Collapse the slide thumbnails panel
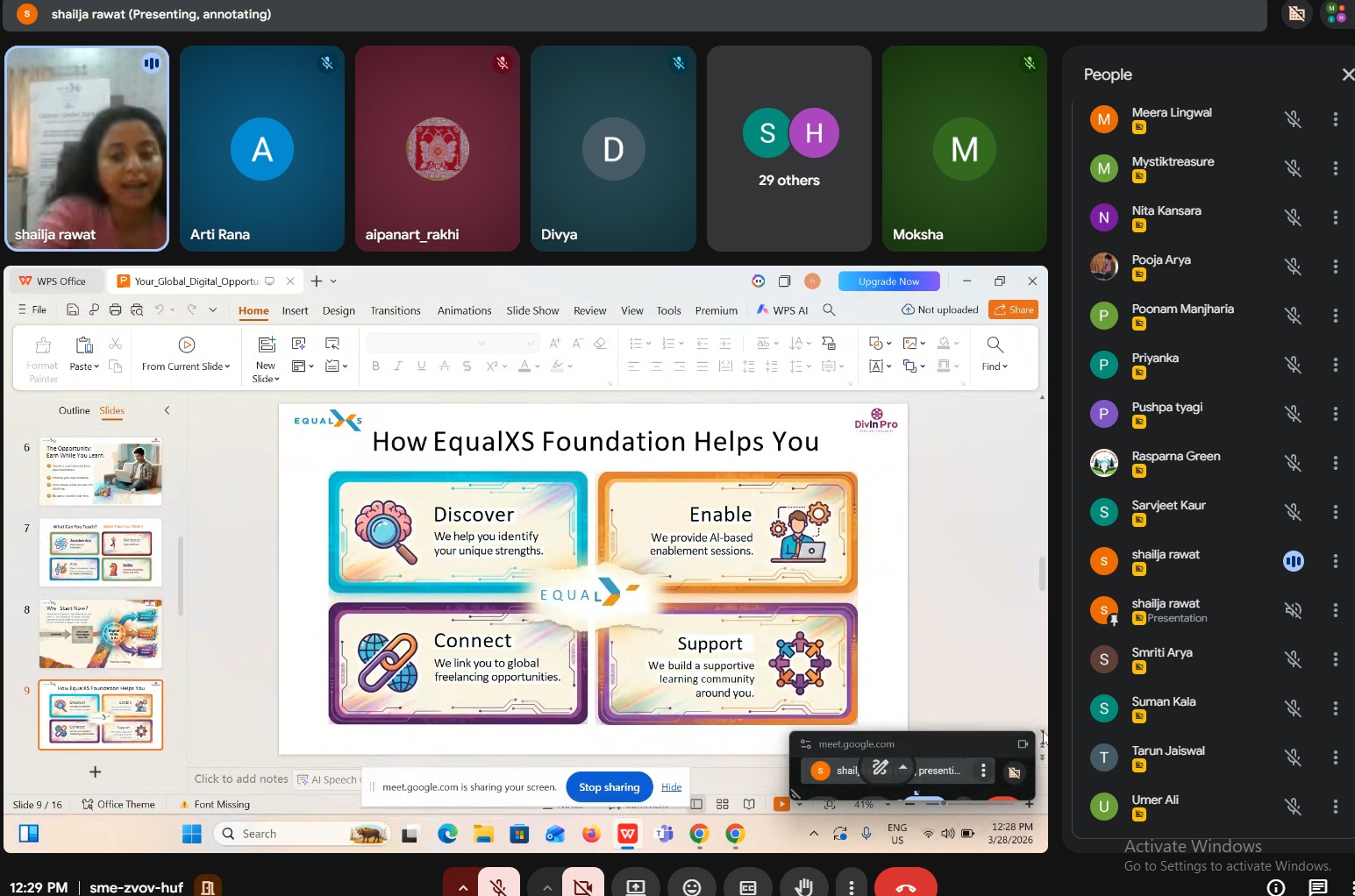Image resolution: width=1355 pixels, height=896 pixels. (167, 410)
